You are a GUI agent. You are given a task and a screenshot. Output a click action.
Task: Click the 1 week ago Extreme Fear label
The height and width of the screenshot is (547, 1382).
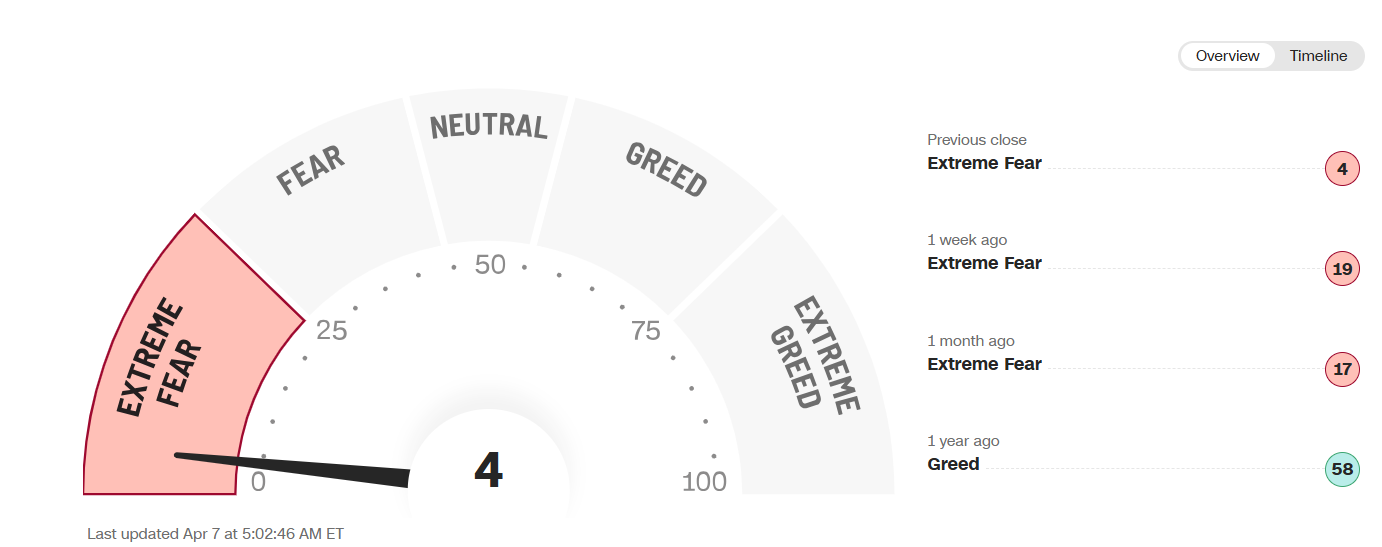tap(984, 263)
